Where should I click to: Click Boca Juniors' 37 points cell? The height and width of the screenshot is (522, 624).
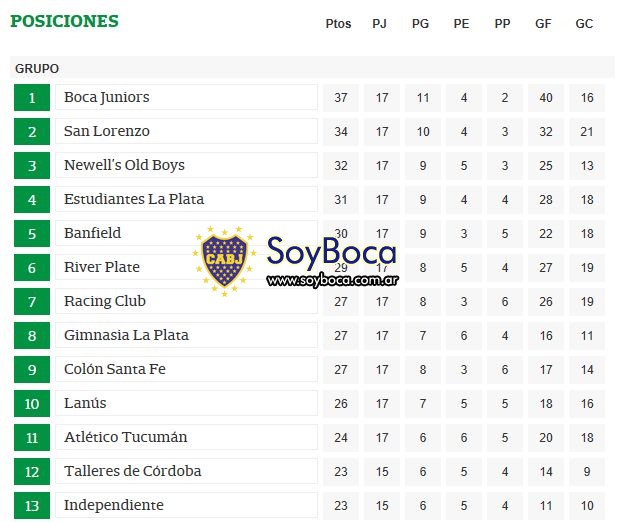click(x=341, y=97)
